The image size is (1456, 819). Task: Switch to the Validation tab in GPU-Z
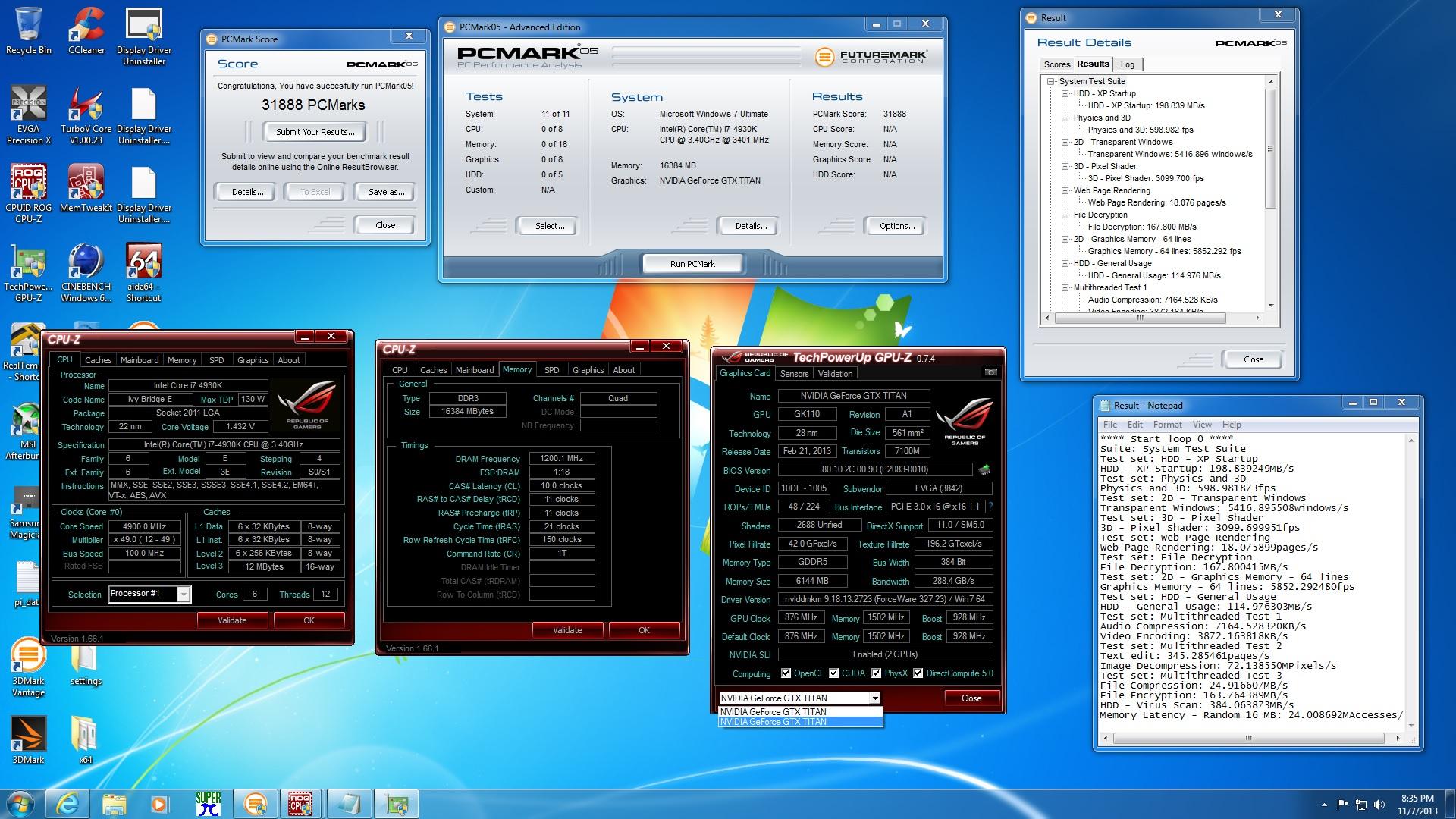[x=835, y=374]
